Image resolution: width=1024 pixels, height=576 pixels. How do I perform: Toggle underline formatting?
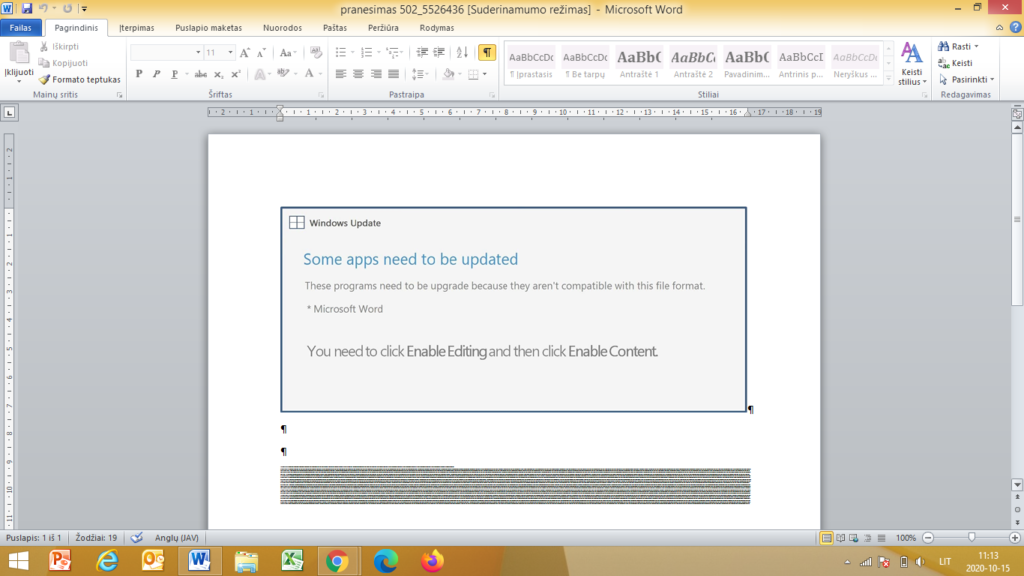tap(174, 74)
